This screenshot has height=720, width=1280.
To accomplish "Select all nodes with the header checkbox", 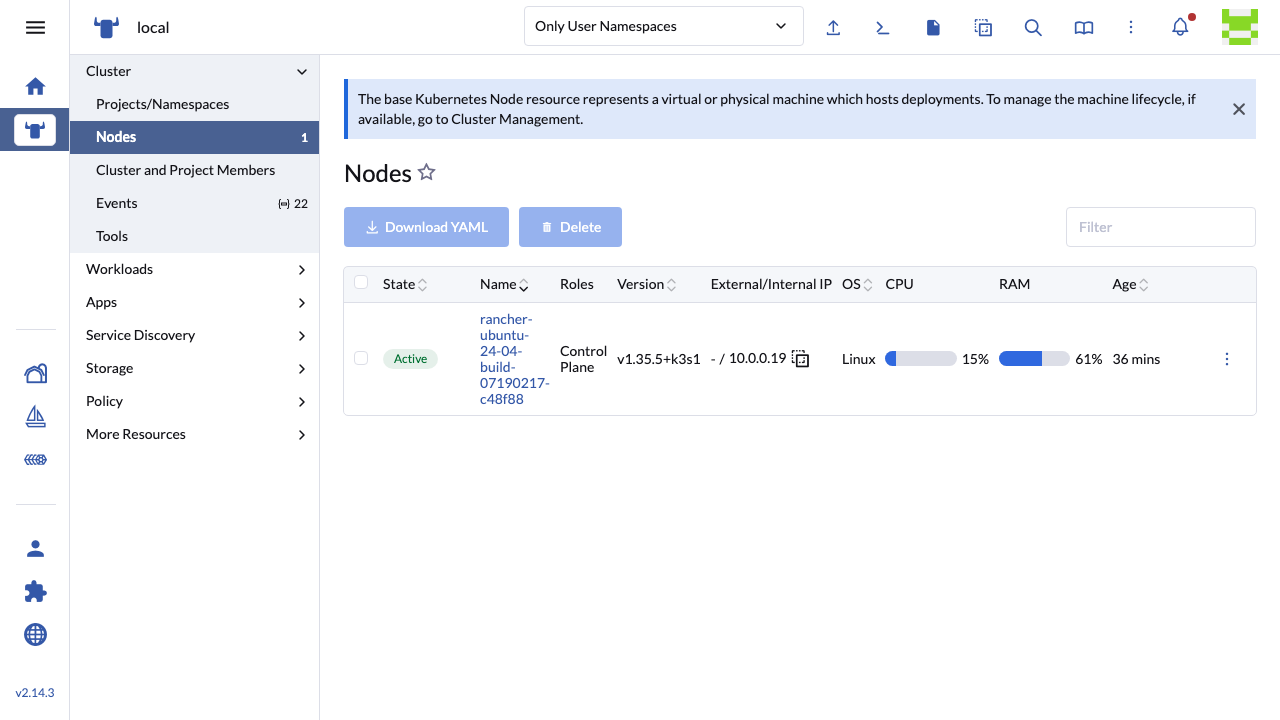I will coord(361,283).
